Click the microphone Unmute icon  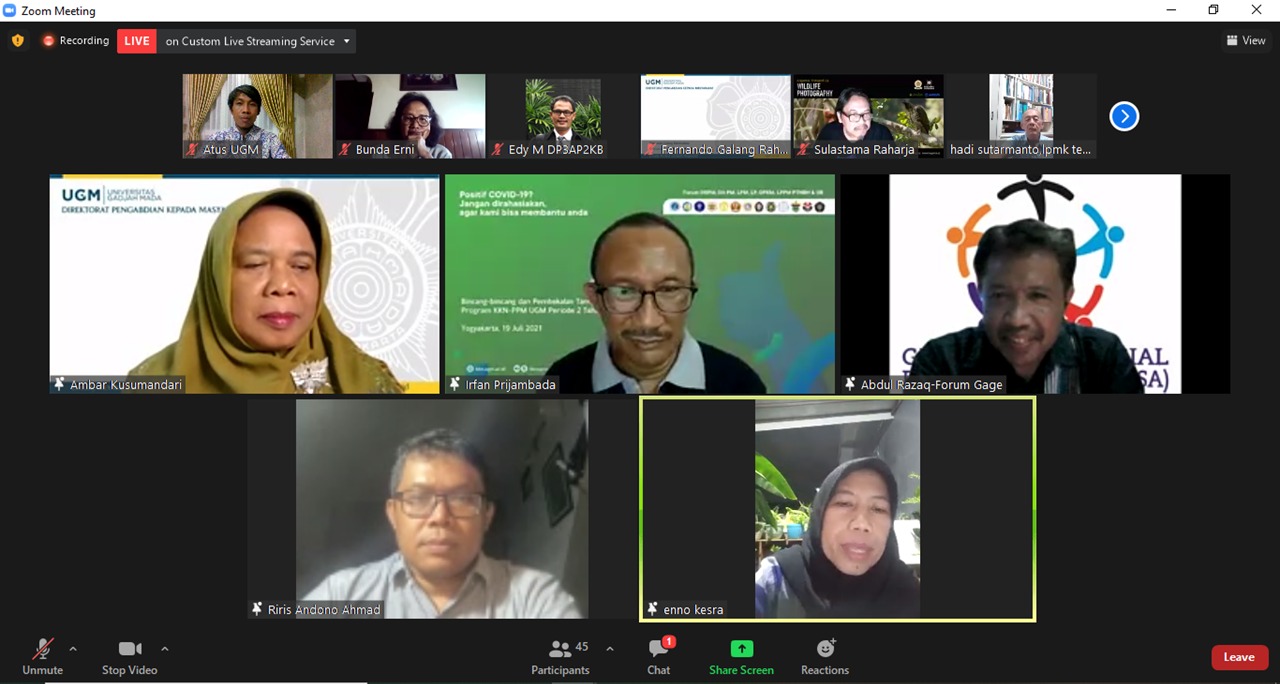point(42,649)
